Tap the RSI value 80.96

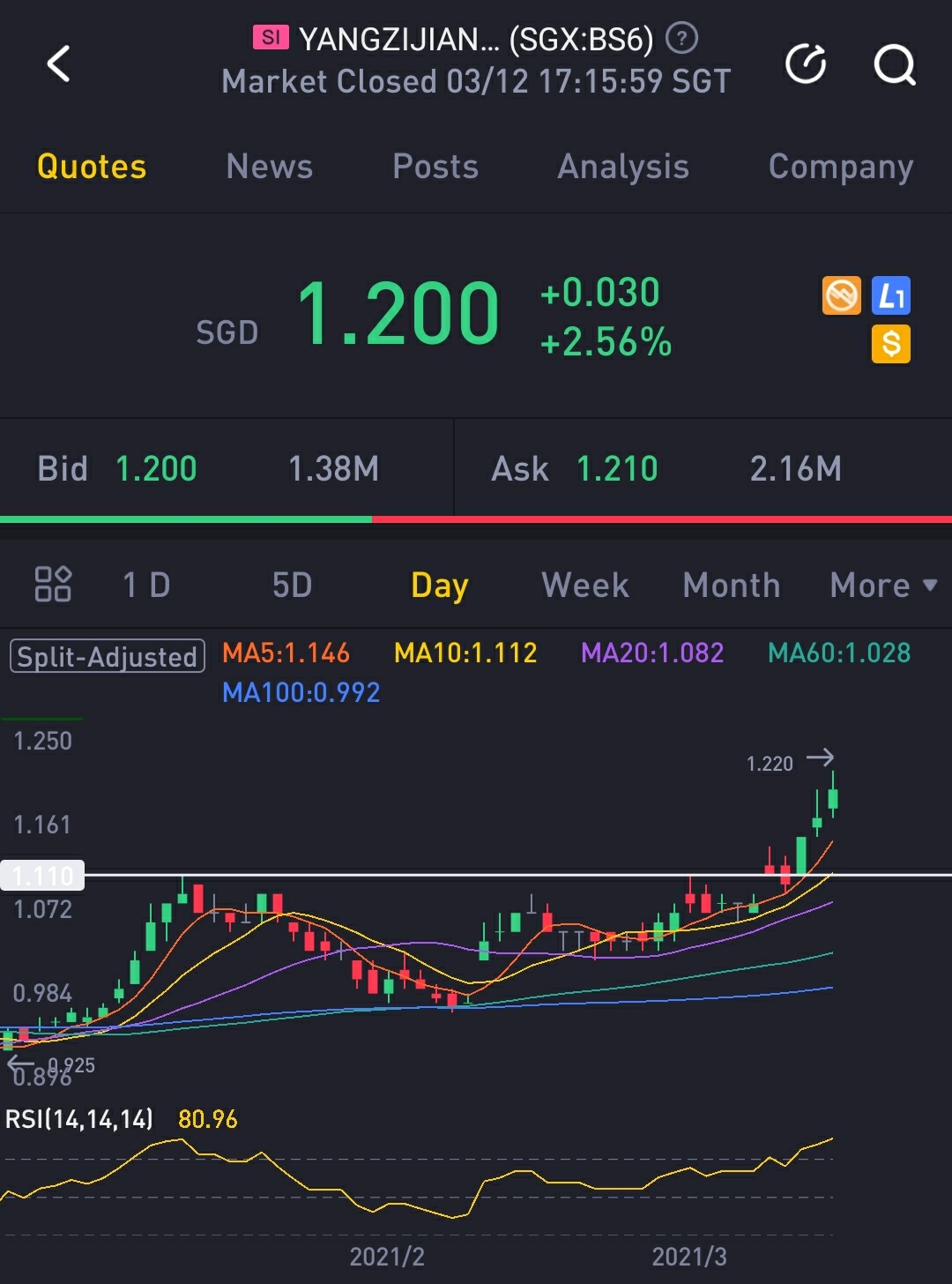point(208,1119)
